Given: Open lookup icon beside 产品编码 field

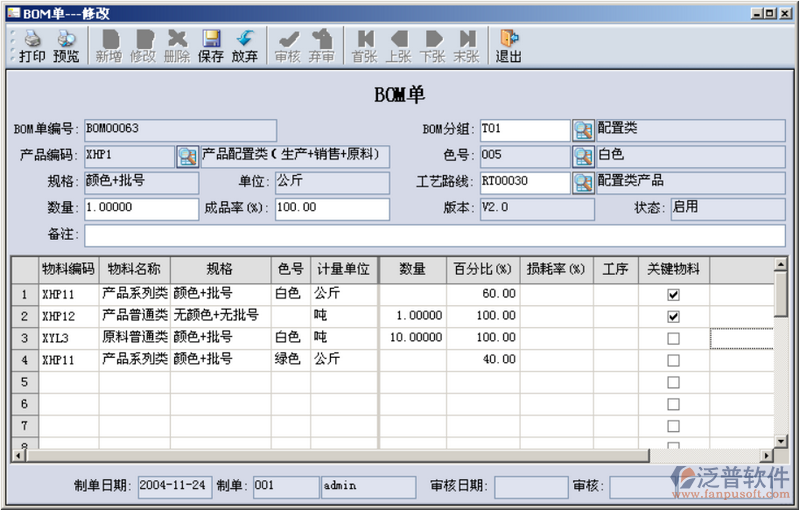Looking at the screenshot, I should tap(188, 156).
